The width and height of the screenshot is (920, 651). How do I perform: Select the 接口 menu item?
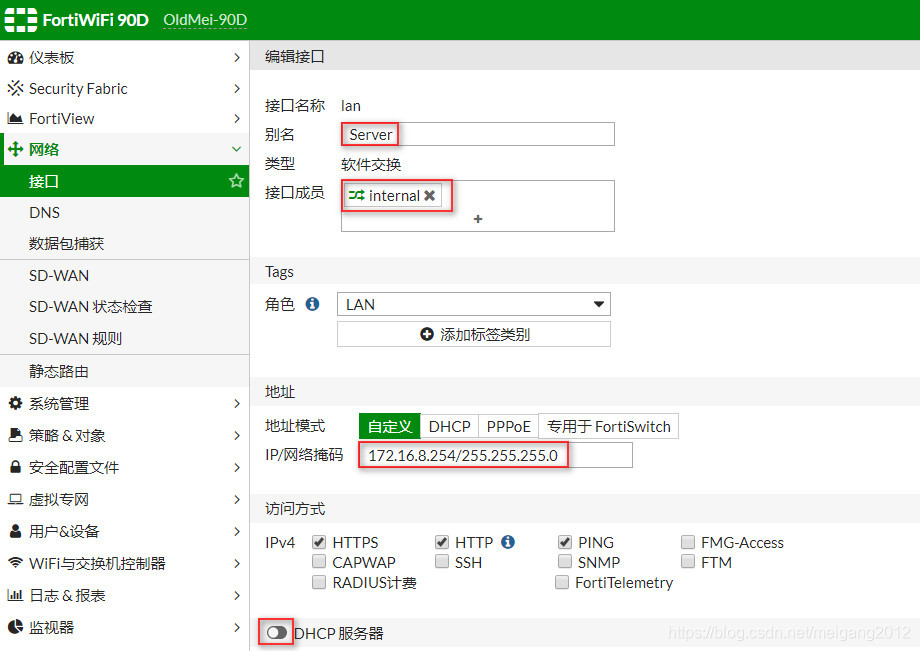pyautogui.click(x=124, y=181)
